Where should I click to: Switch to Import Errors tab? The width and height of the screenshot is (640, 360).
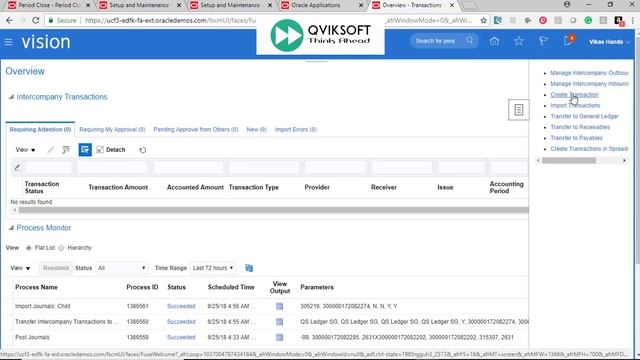coord(296,129)
